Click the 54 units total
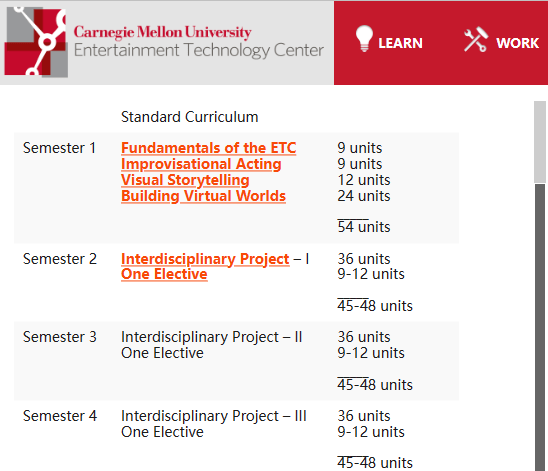Viewport: 548px width, 471px height. point(363,227)
